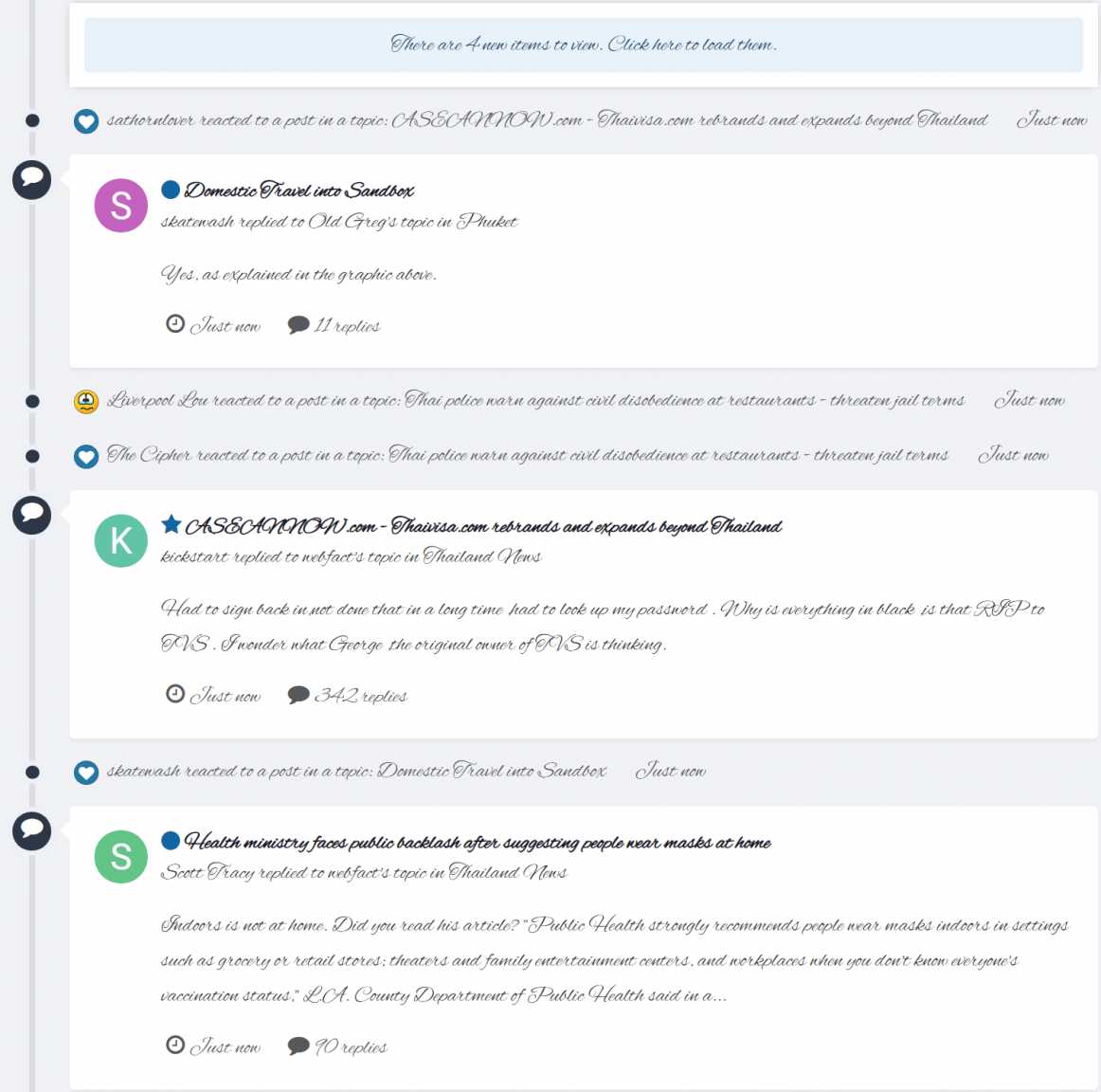
Task: Open skatewash's purple S avatar
Action: point(121,205)
